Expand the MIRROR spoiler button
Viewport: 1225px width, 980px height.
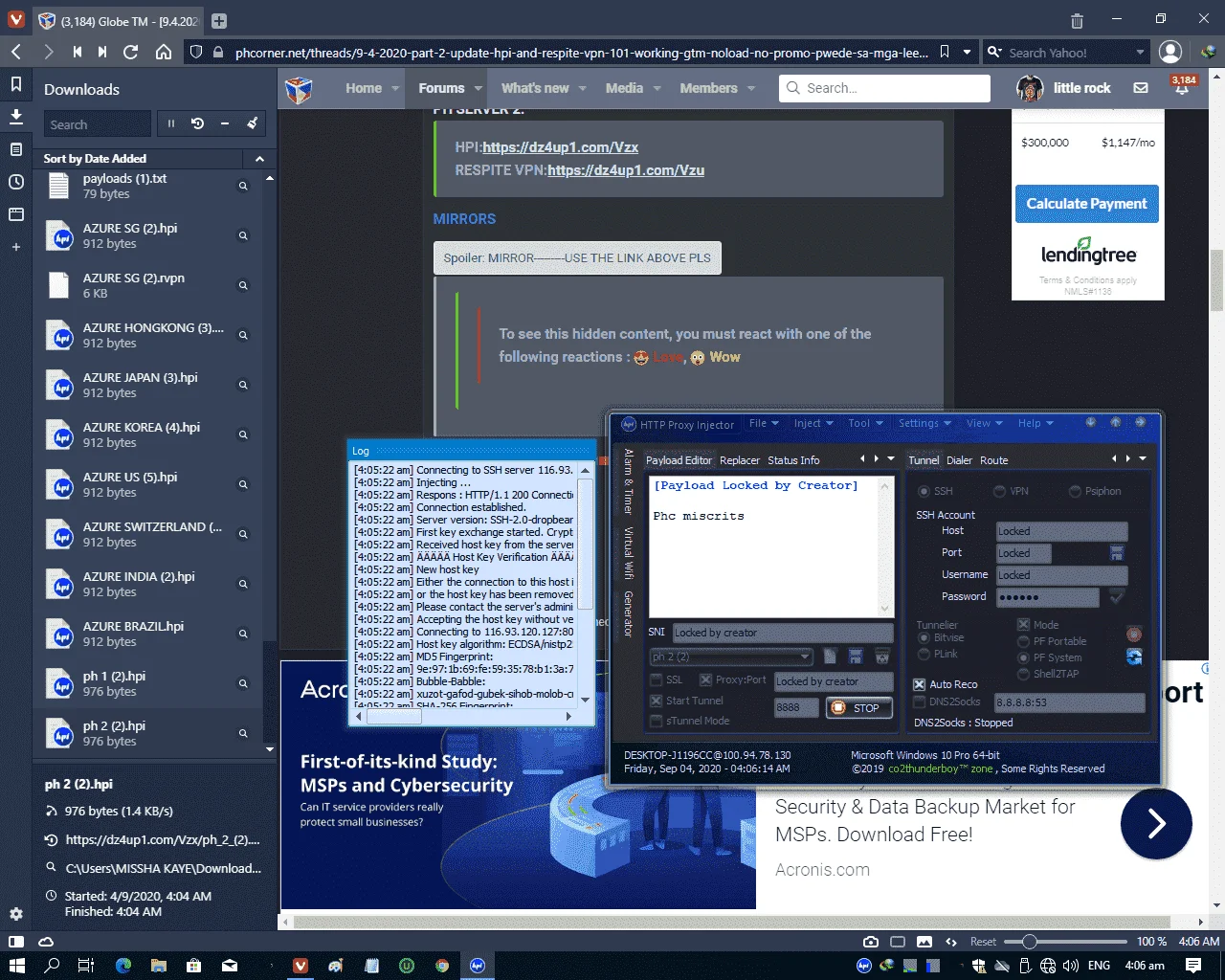click(577, 257)
